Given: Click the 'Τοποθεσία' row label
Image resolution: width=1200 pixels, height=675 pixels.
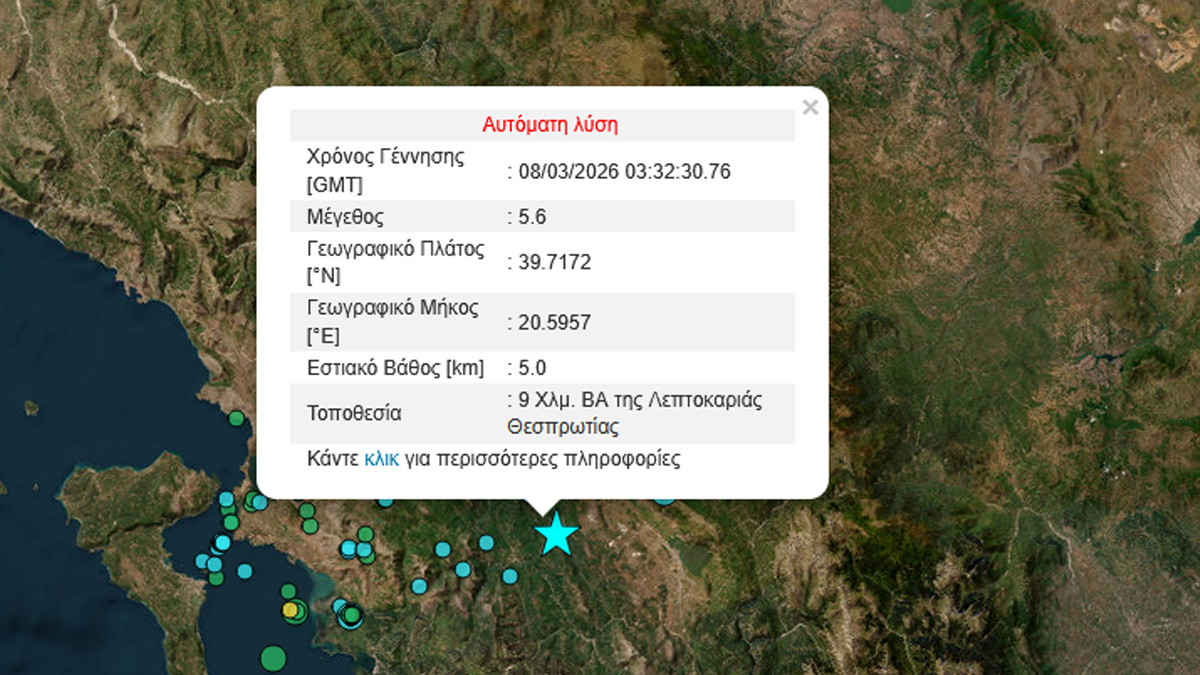Looking at the screenshot, I should pyautogui.click(x=354, y=414).
